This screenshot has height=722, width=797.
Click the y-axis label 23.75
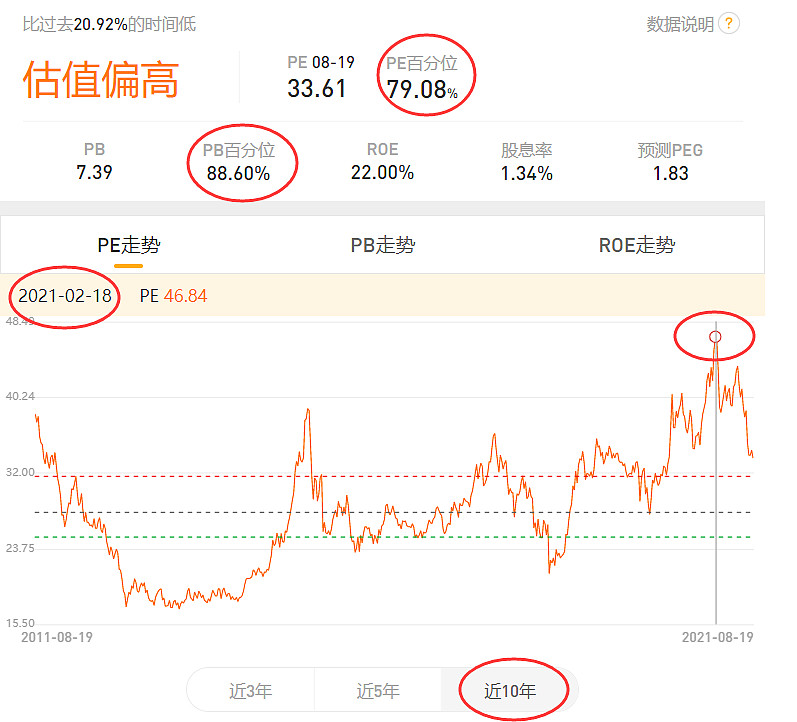click(20, 548)
